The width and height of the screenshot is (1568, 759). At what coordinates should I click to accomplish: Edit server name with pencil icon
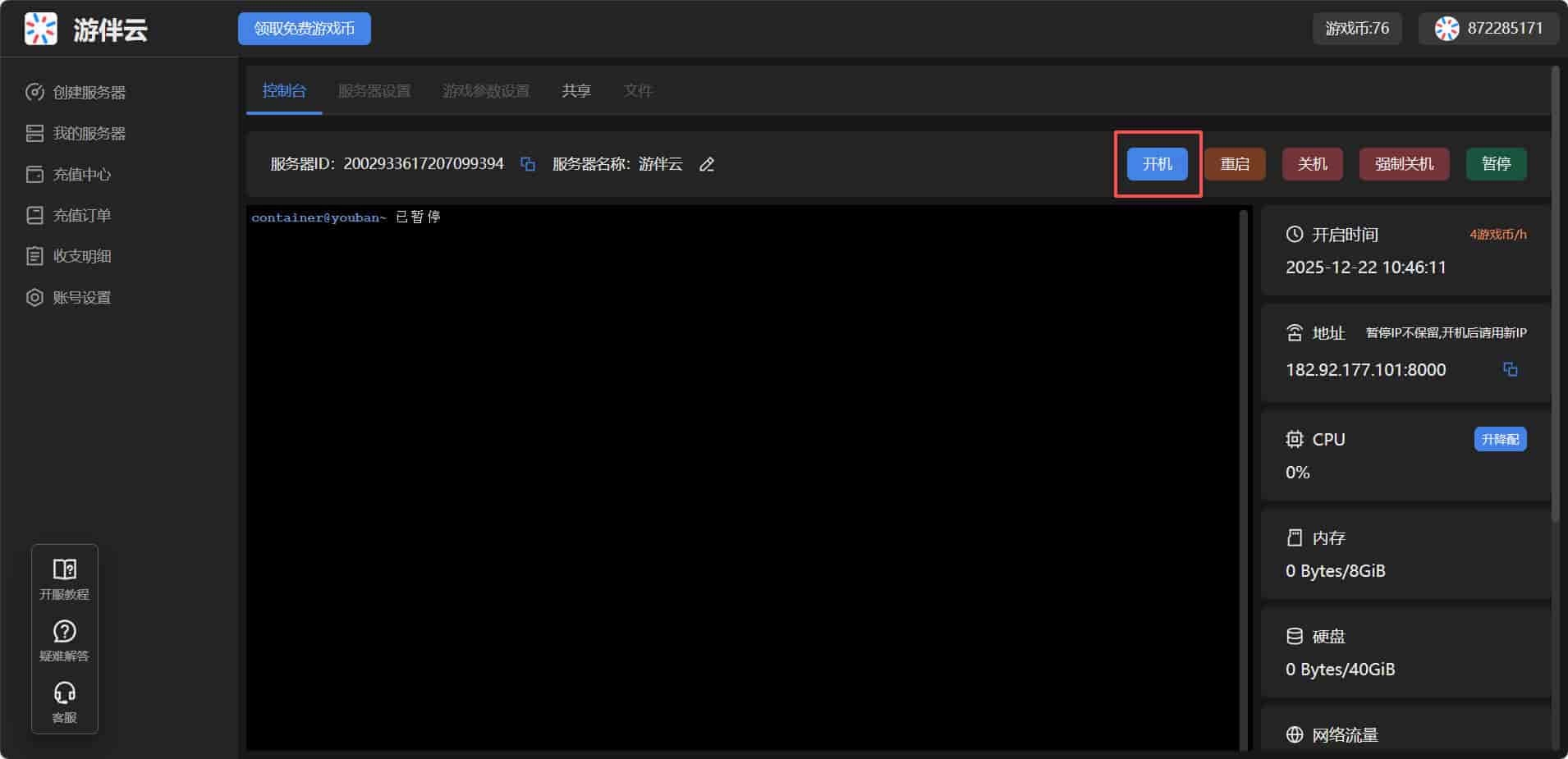[x=707, y=164]
